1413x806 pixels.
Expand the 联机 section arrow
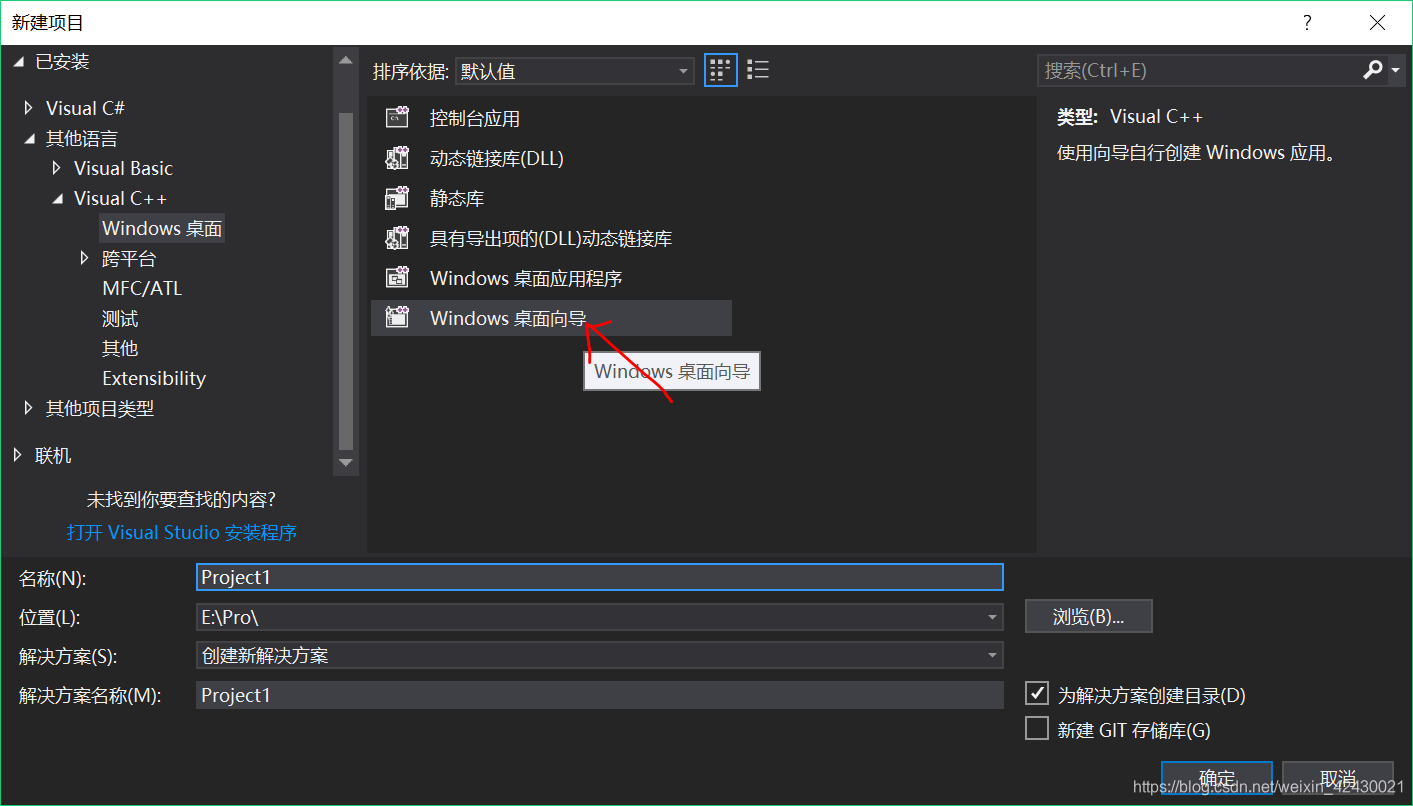(x=17, y=455)
